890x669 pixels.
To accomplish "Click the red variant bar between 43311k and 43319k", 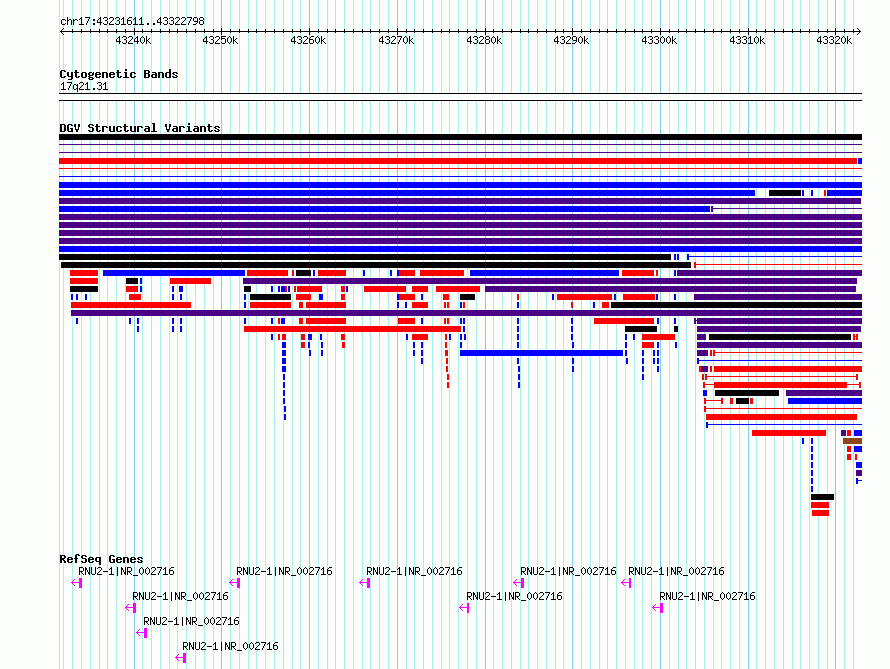I will [x=788, y=433].
